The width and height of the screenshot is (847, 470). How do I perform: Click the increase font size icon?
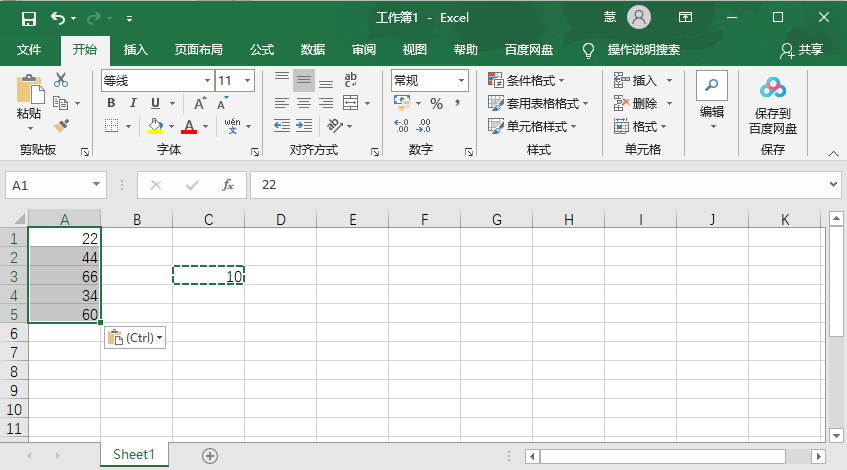tap(199, 103)
